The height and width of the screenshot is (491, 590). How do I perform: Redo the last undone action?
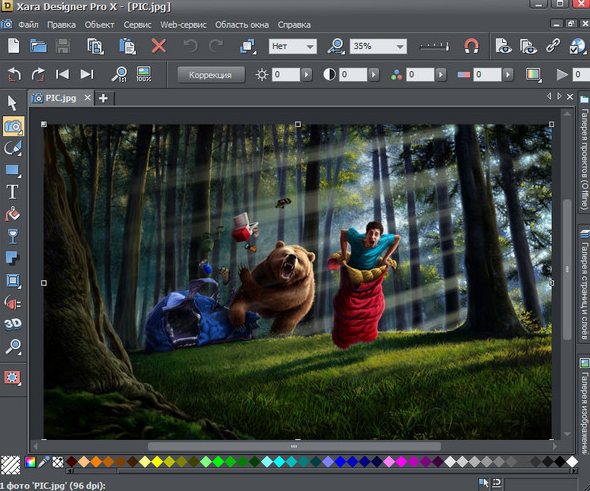(216, 46)
